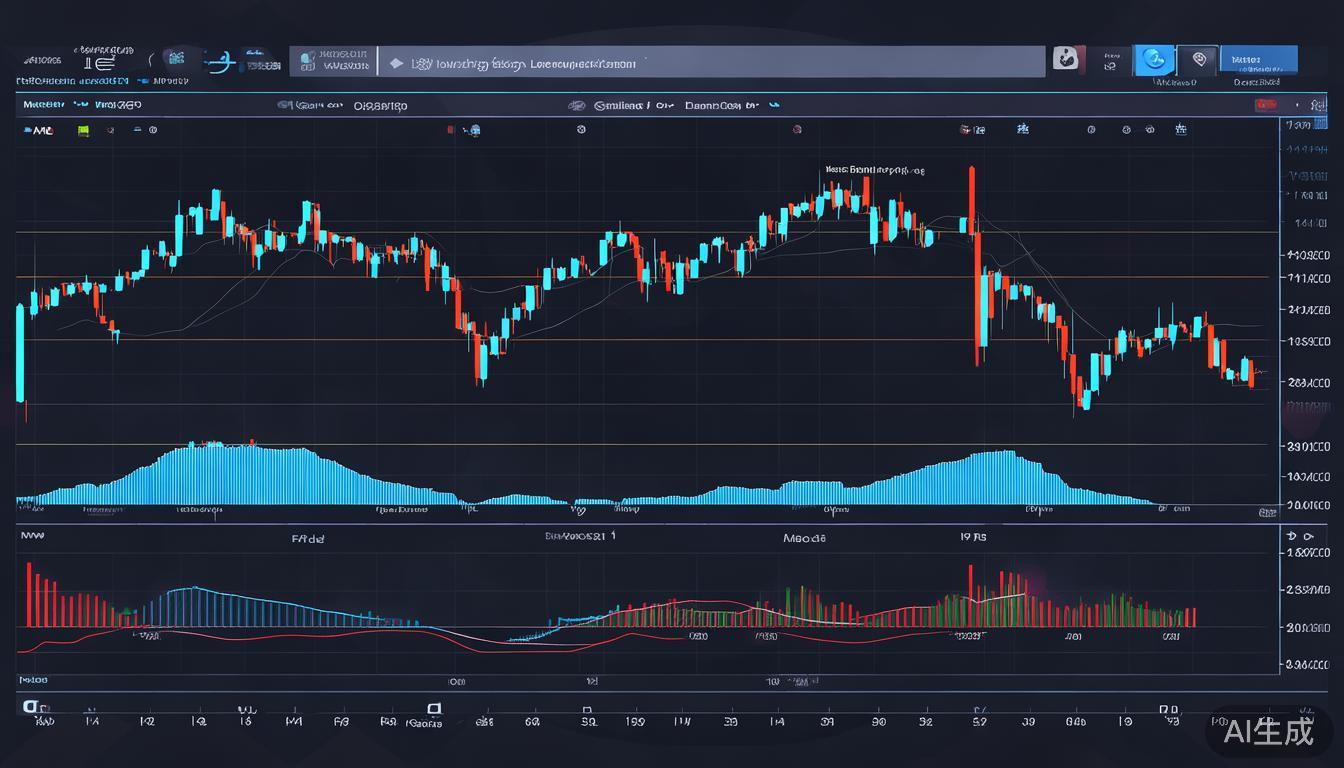Screen dimensions: 1344x768
Task: Expand the cyan chevron beside the Deonn label
Action: tap(773, 104)
